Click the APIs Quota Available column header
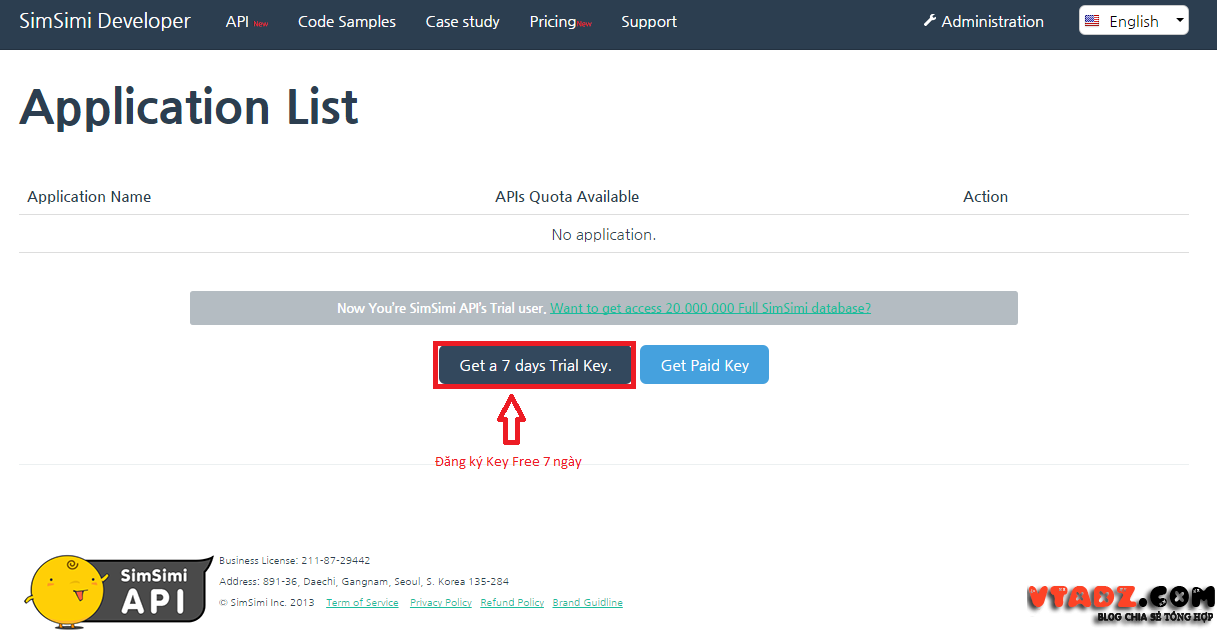The width and height of the screenshot is (1217, 633). (567, 197)
